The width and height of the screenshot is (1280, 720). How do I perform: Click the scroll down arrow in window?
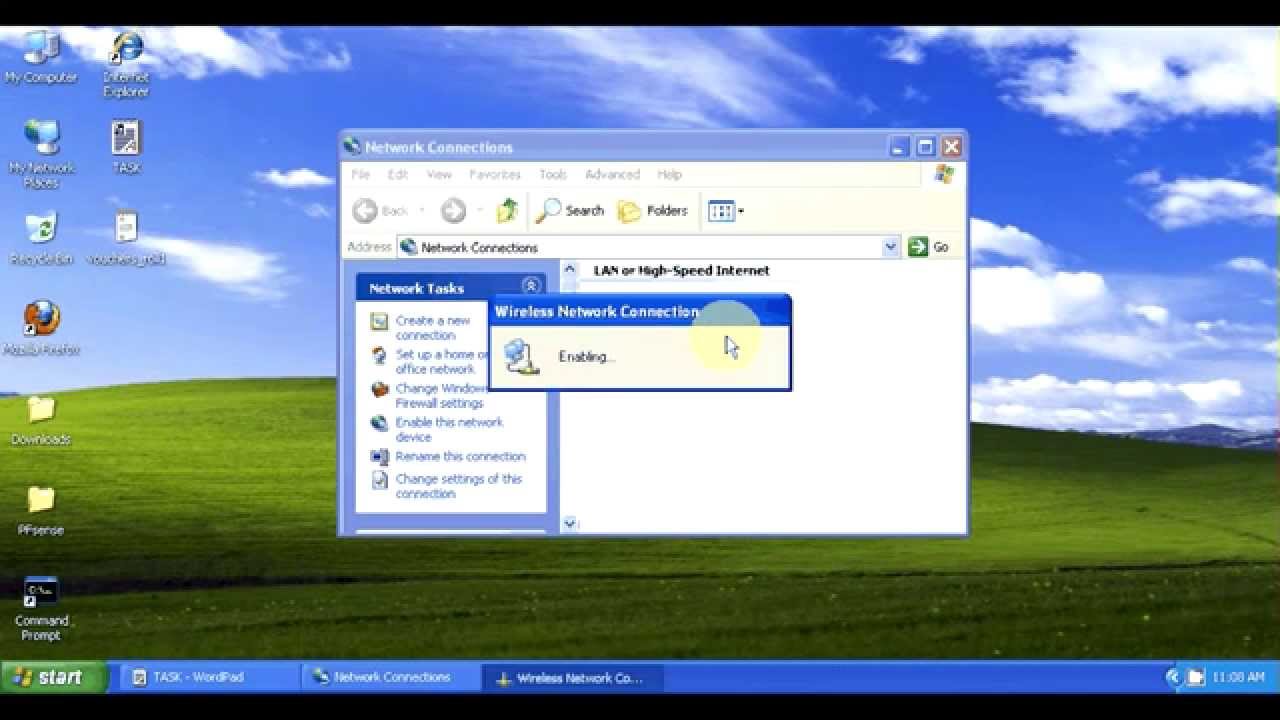click(570, 523)
